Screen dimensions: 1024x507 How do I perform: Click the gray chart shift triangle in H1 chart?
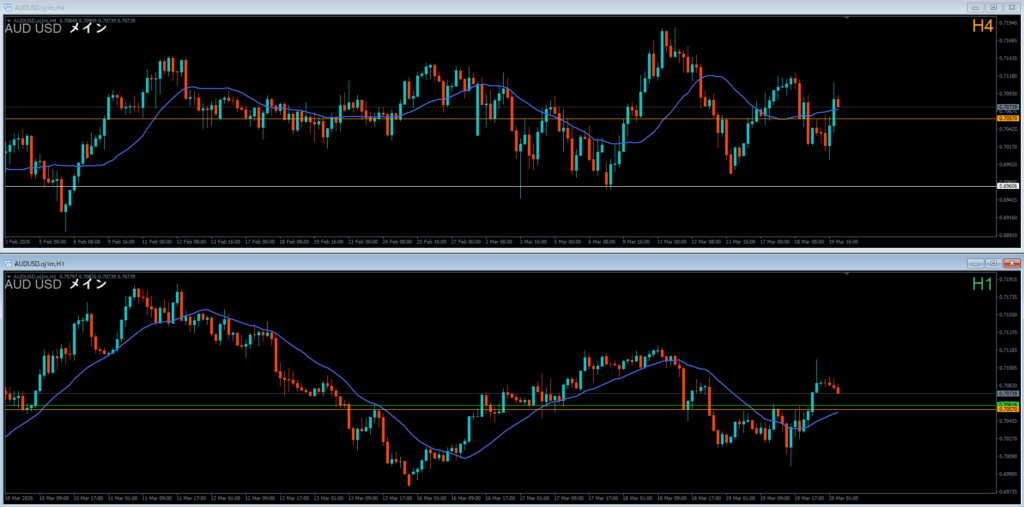coord(847,273)
